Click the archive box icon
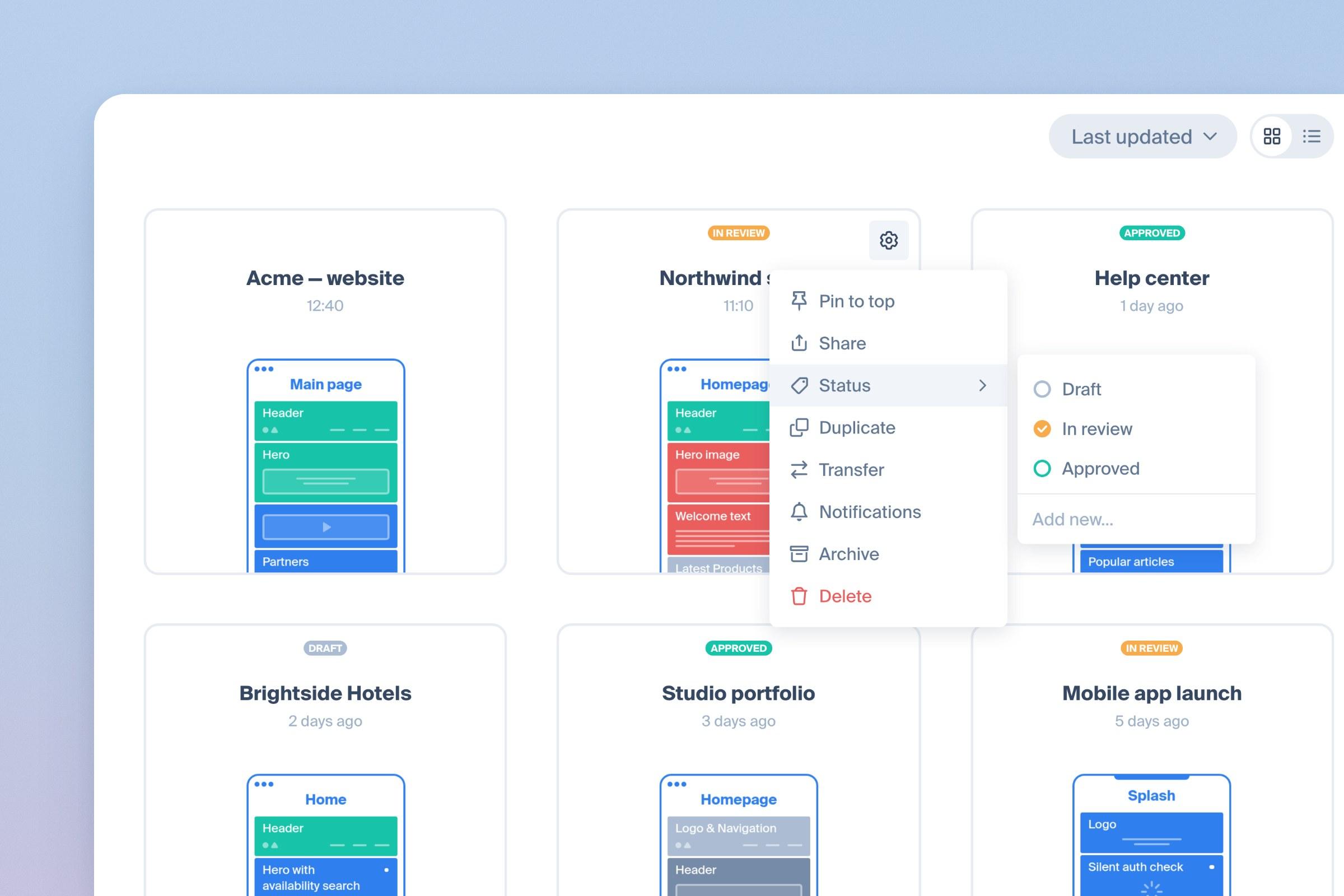Viewport: 1344px width, 896px height. [x=799, y=554]
